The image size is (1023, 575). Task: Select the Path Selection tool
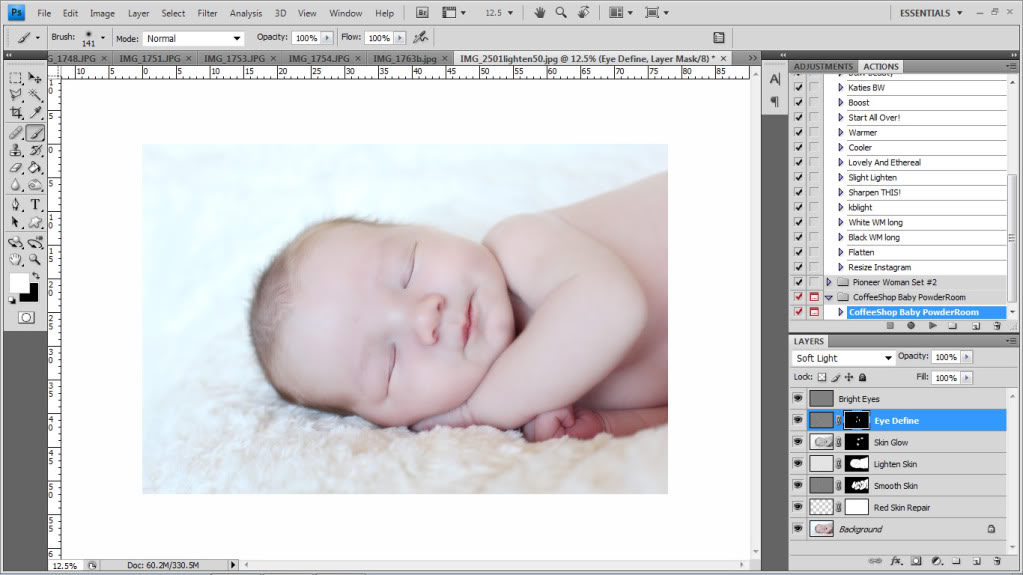point(16,223)
